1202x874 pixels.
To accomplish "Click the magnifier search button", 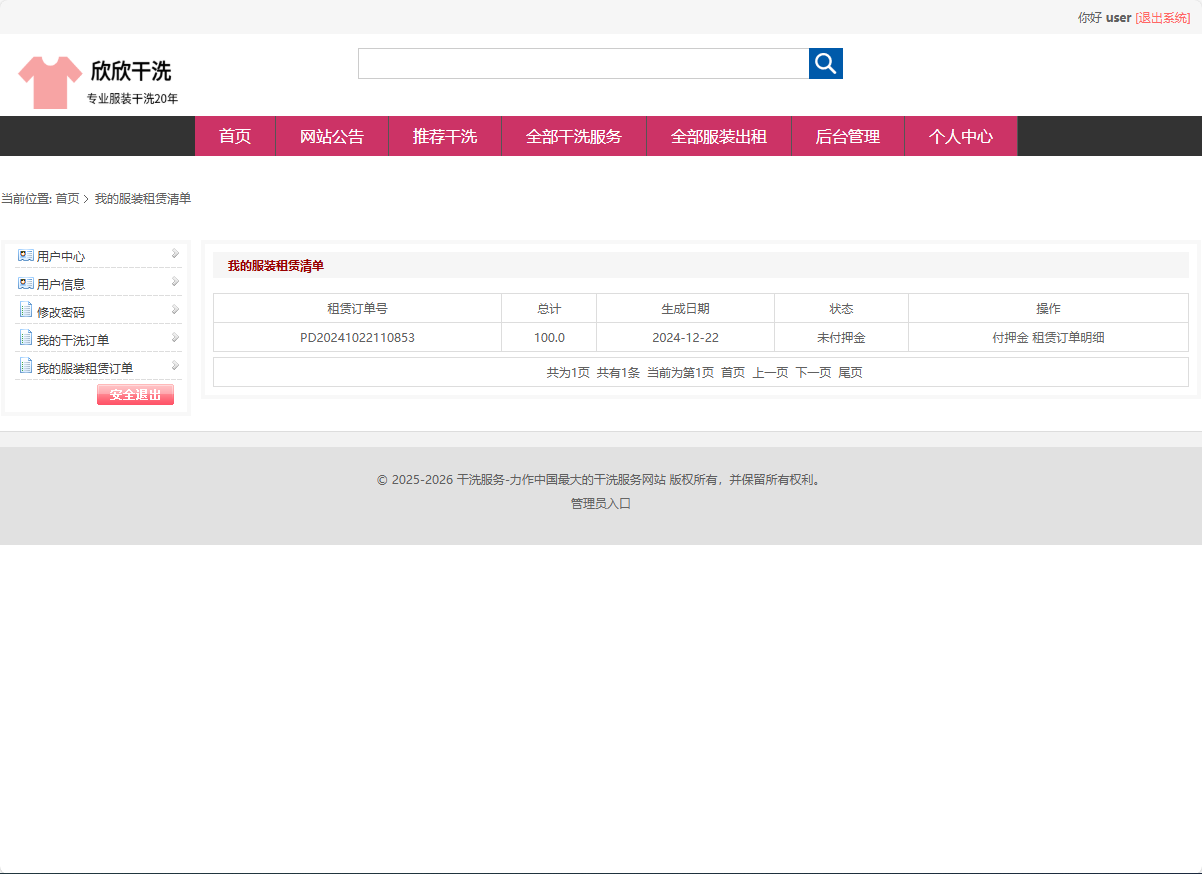I will click(x=826, y=64).
